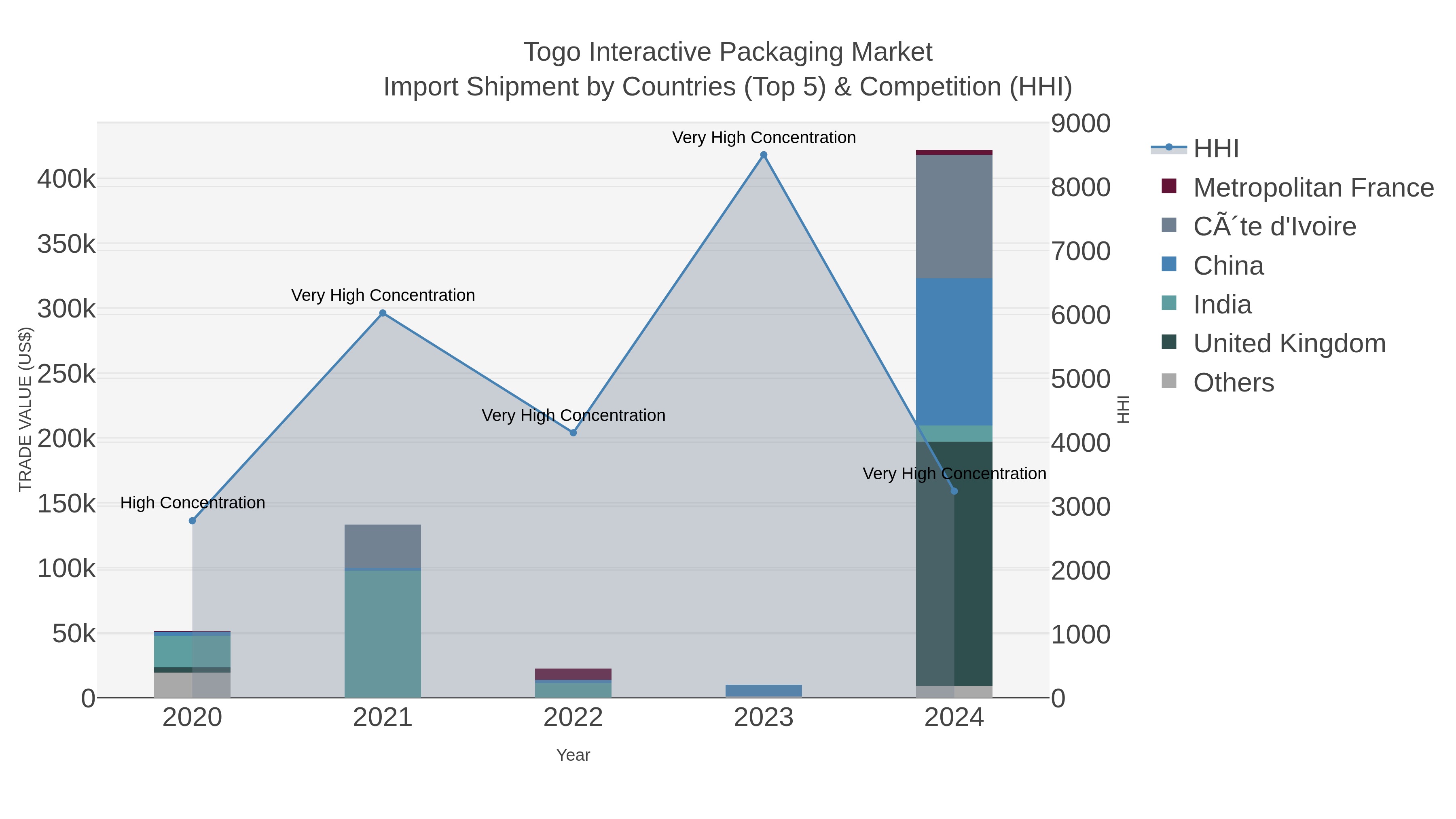Select the Côte d'Ivoire segment in 2024 bar
Image resolution: width=1456 pixels, height=819 pixels.
954,216
